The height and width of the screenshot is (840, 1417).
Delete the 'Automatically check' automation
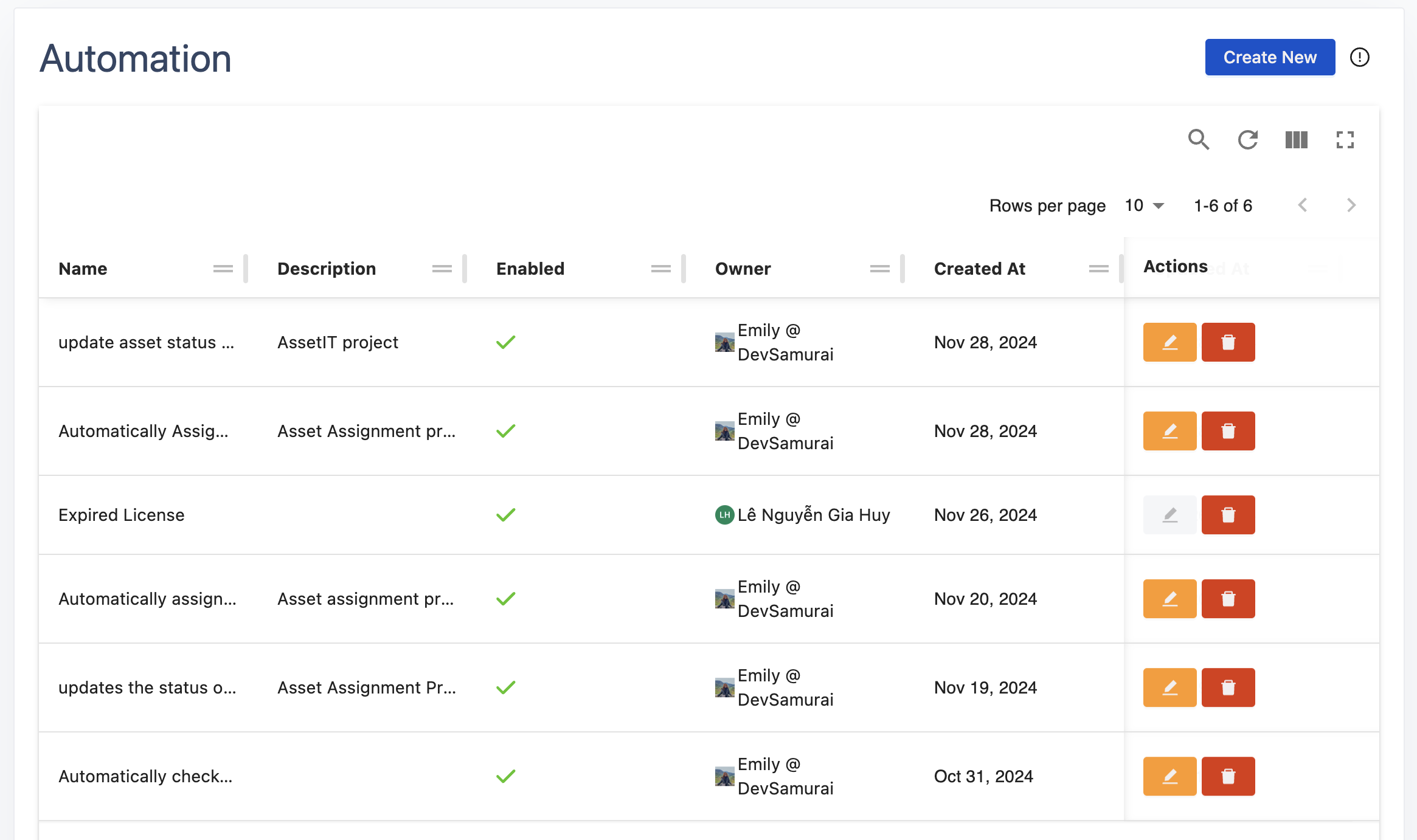coord(1228,776)
